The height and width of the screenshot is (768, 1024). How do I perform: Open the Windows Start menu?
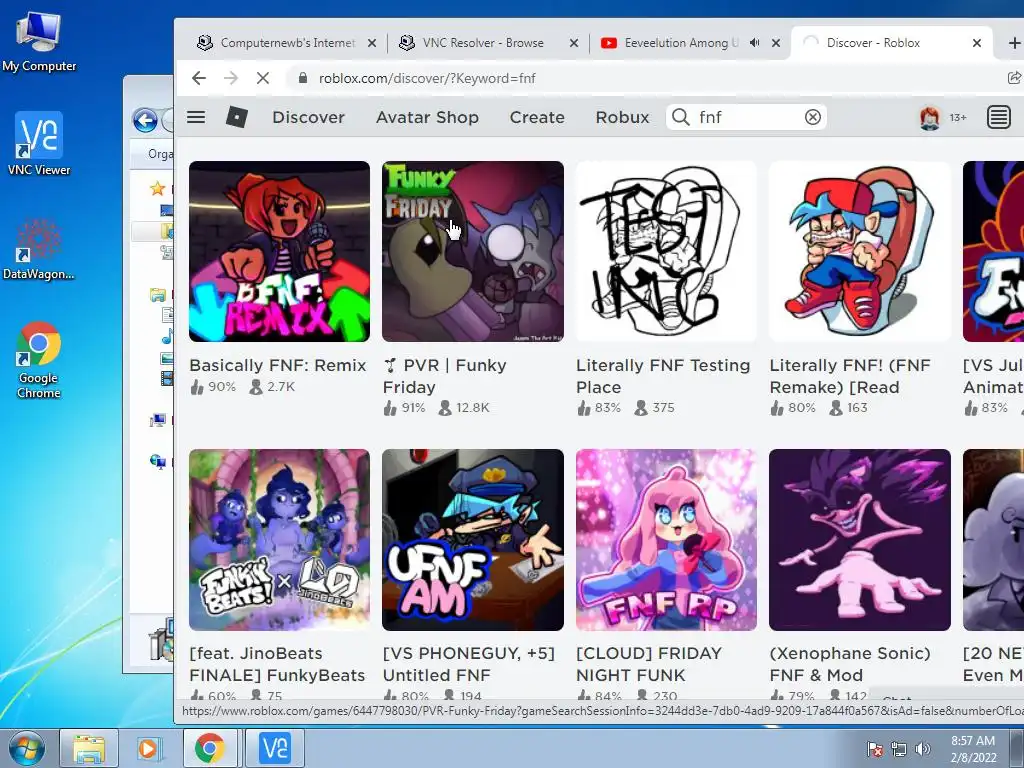coord(26,748)
